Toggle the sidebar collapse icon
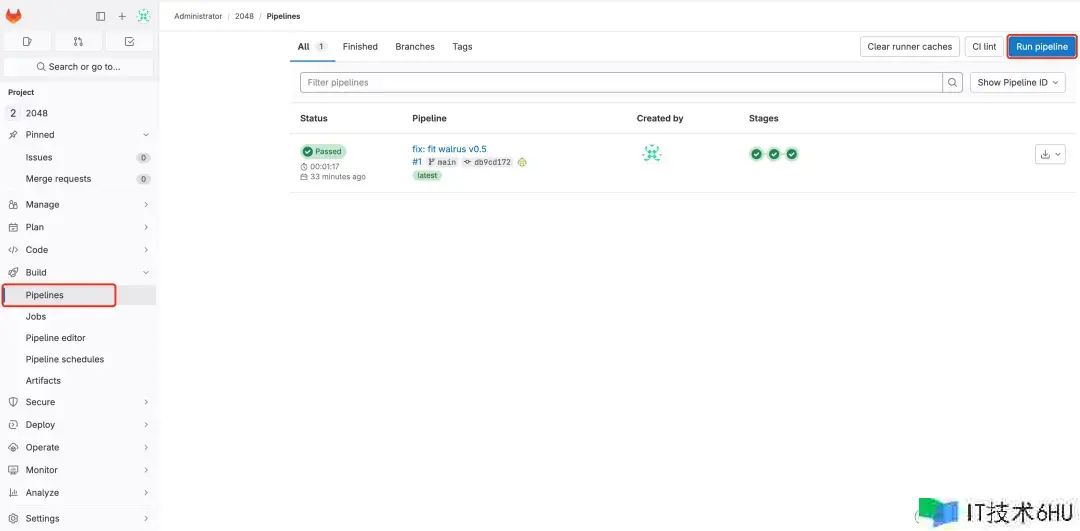 100,16
